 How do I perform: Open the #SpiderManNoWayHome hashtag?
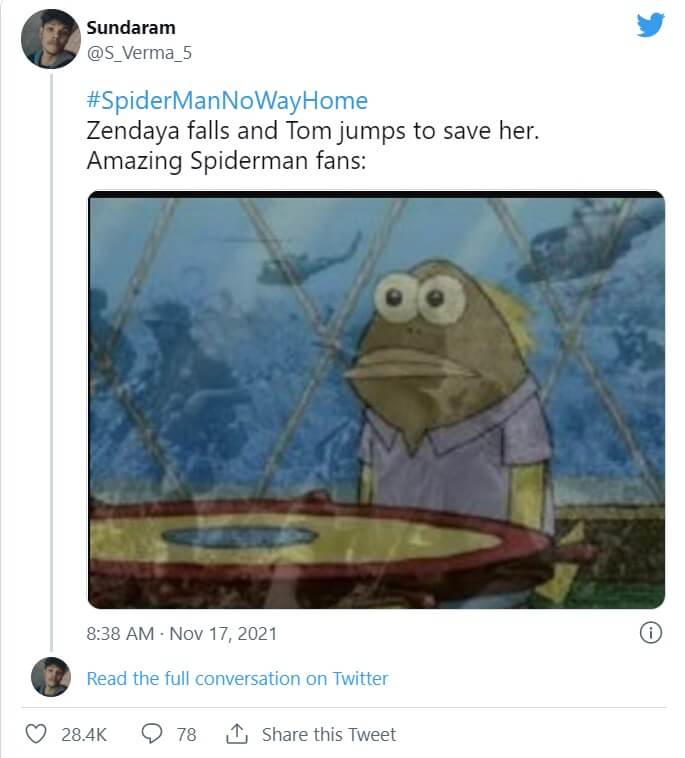click(x=227, y=101)
